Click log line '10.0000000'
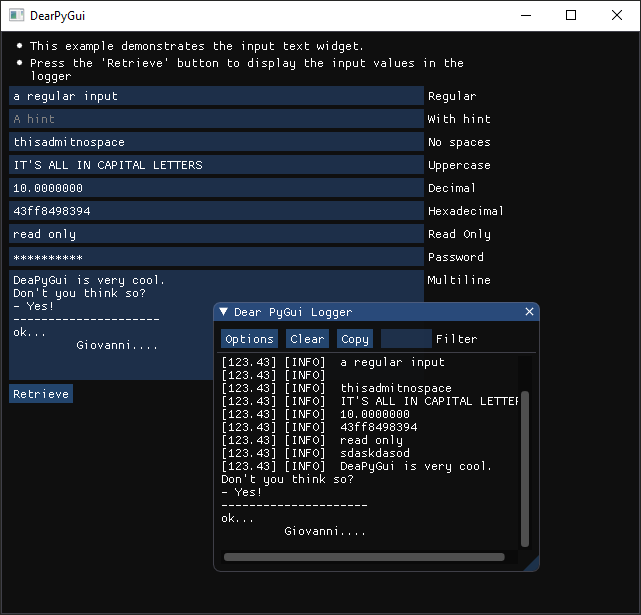The width and height of the screenshot is (641, 615). [x=375, y=414]
